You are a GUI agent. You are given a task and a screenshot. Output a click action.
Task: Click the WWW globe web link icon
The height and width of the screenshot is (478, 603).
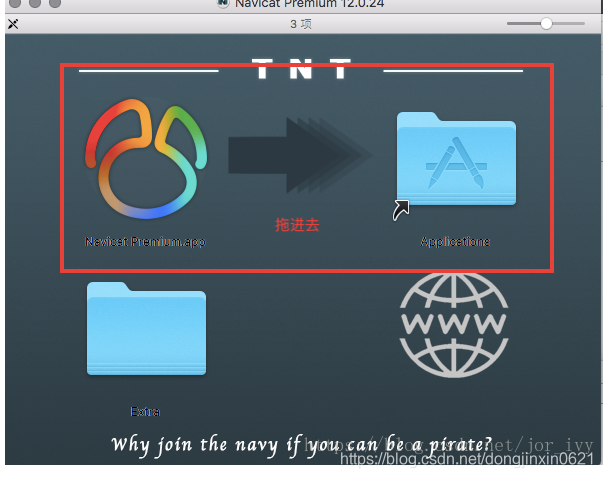pos(454,325)
